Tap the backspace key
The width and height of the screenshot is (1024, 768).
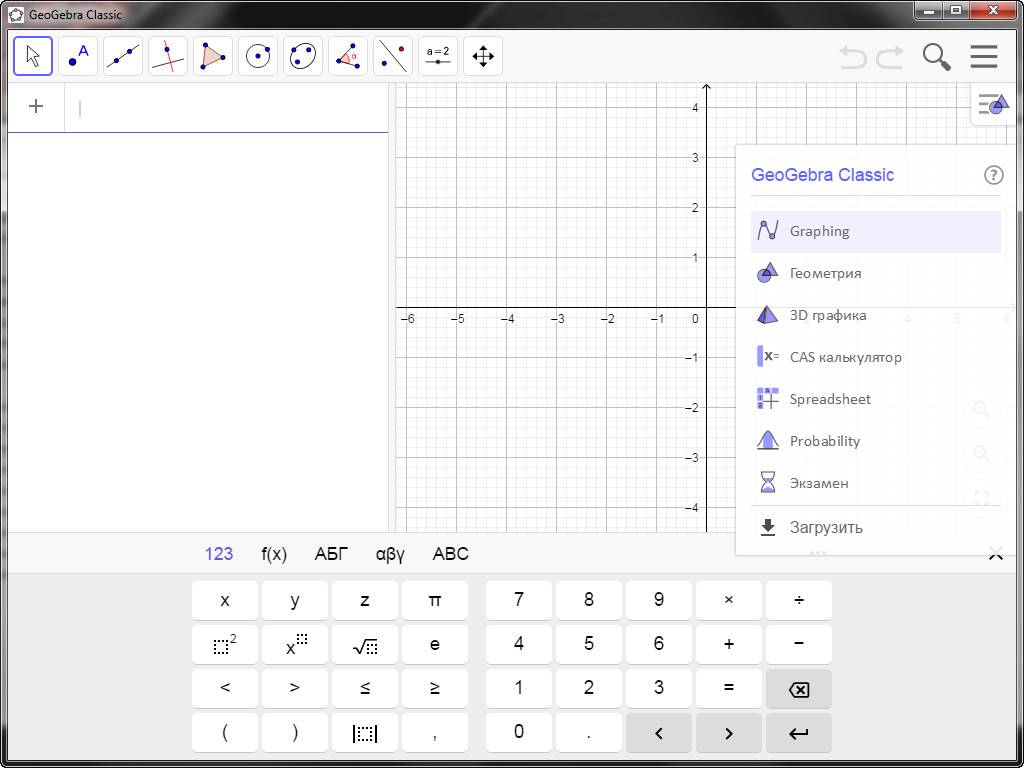coord(799,688)
